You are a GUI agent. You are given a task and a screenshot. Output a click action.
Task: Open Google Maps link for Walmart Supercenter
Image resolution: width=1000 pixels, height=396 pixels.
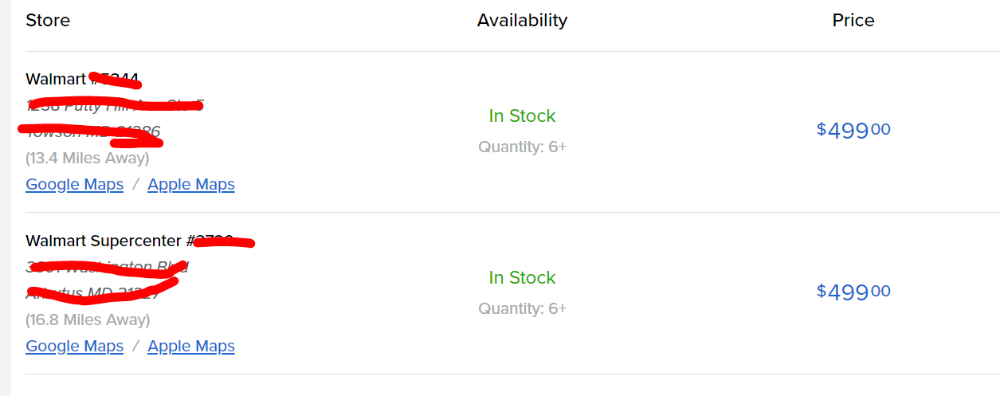(75, 346)
